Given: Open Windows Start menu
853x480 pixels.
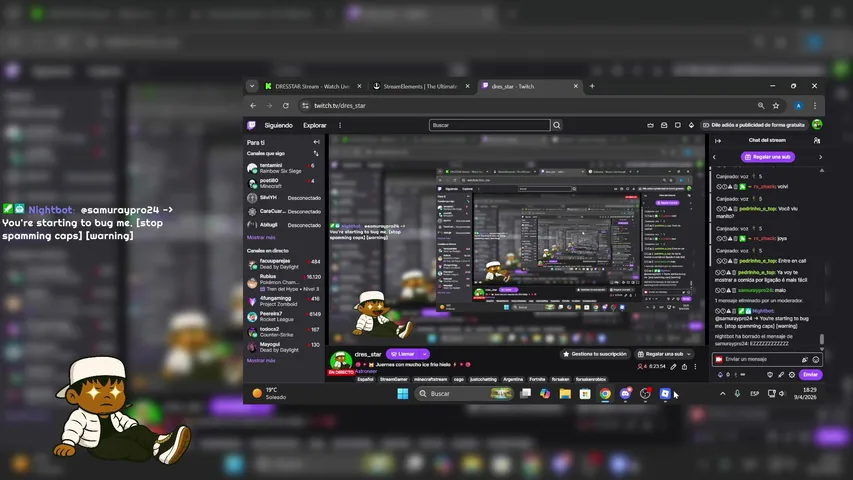Looking at the screenshot, I should click(x=403, y=393).
